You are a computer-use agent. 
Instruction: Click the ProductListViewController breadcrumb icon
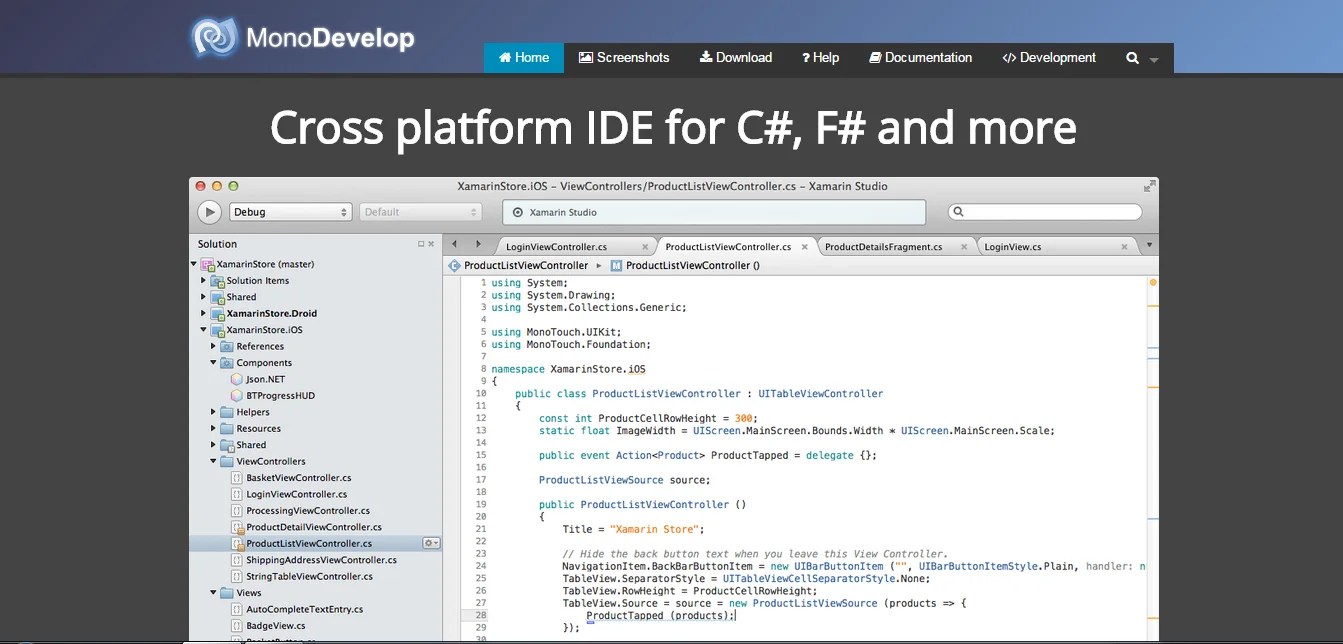[x=453, y=266]
